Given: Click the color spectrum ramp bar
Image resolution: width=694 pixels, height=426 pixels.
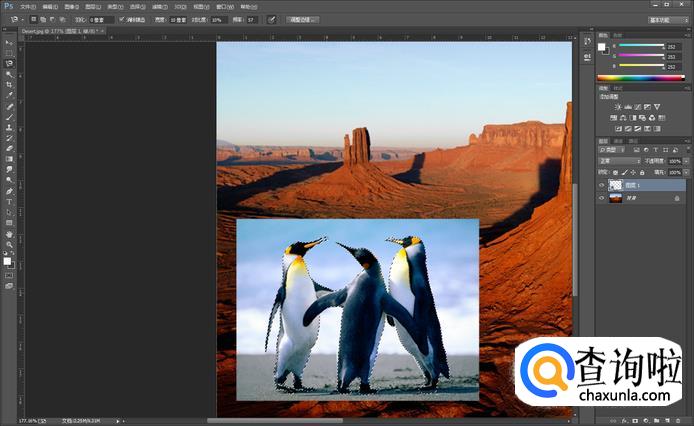Looking at the screenshot, I should 638,77.
